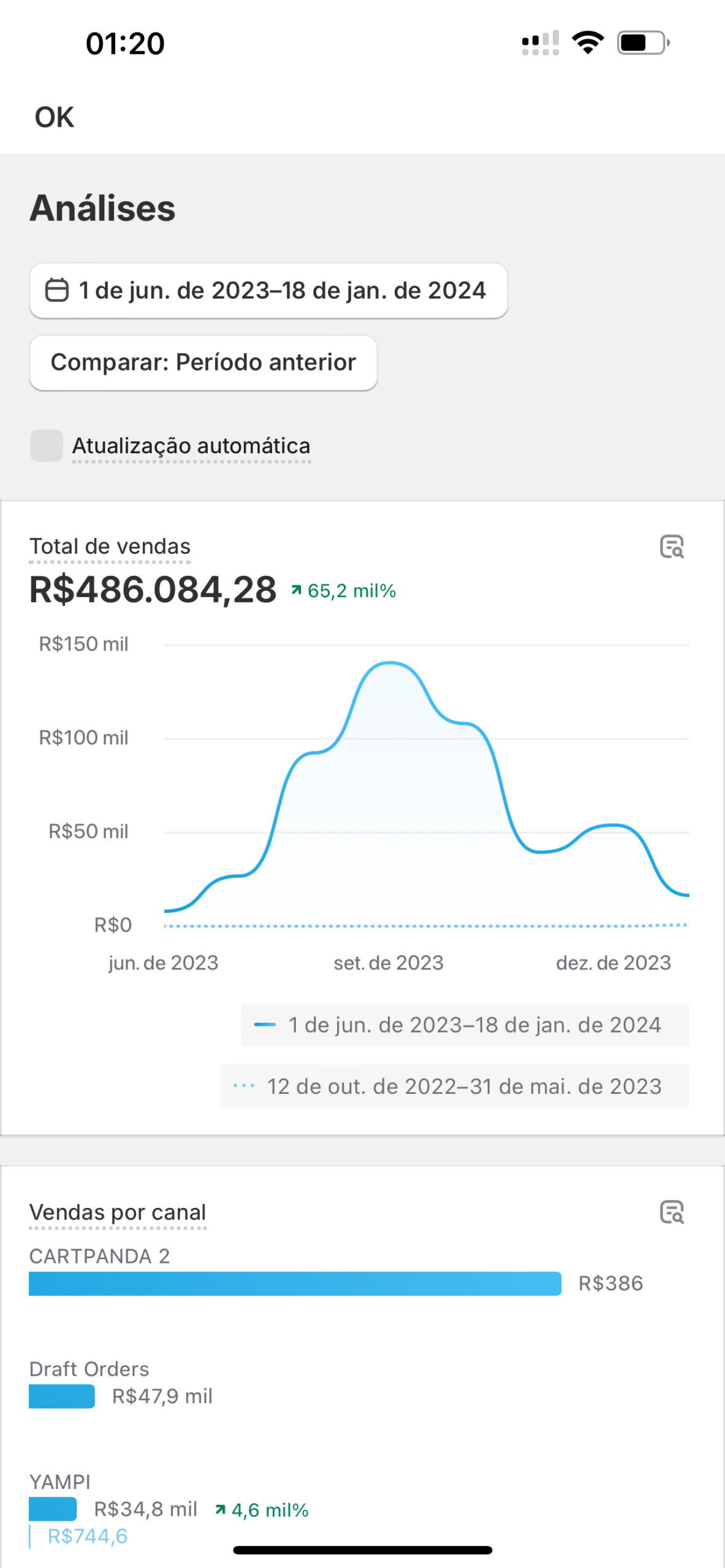This screenshot has width=725, height=1568.
Task: Enable the Atualização automática checkbox
Action: click(x=47, y=445)
